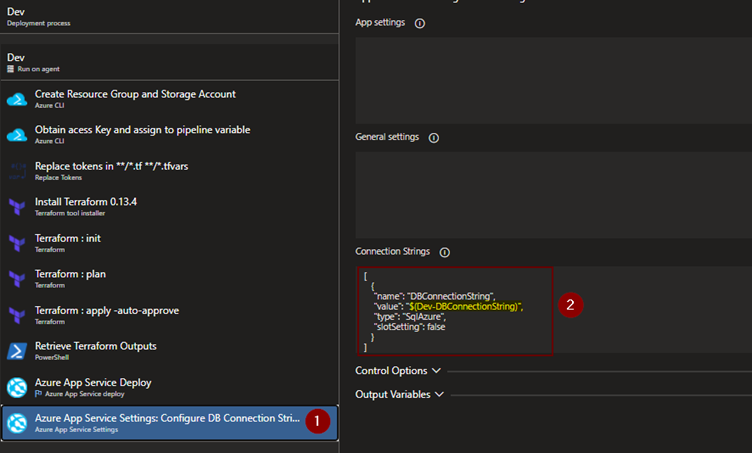752x453 pixels.
Task: Click the info icon next to App settings
Action: [420, 23]
